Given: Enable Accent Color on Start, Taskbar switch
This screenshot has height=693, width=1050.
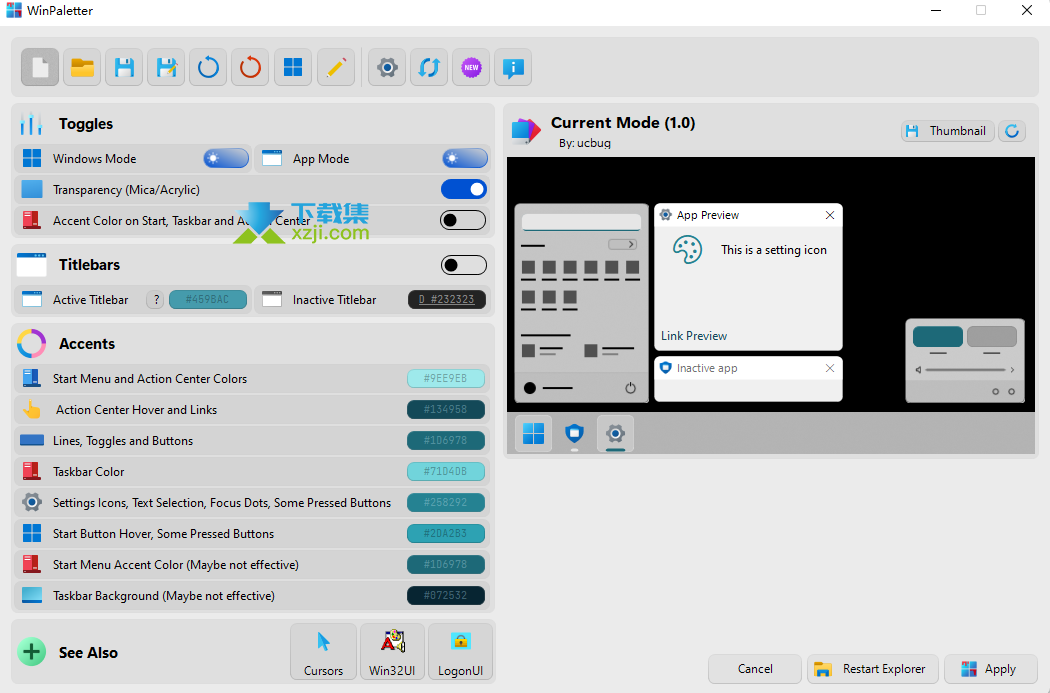Looking at the screenshot, I should point(463,220).
